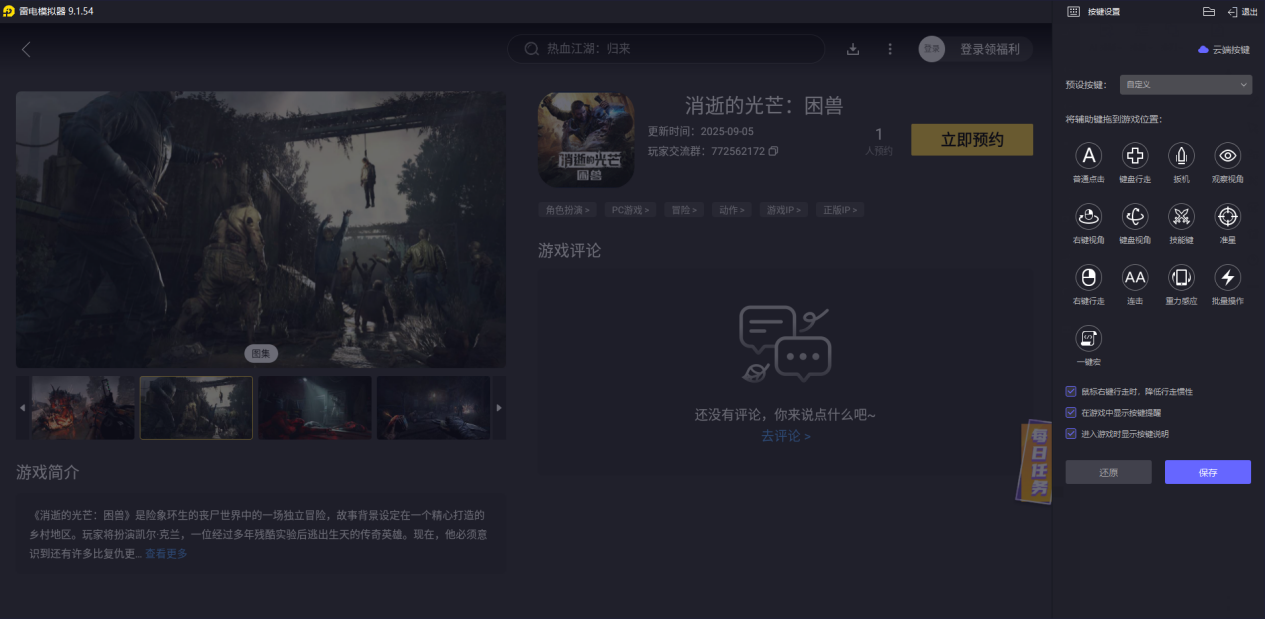The image size is (1265, 619).
Task: Click 退出 to exit key settings
Action: tap(1242, 12)
